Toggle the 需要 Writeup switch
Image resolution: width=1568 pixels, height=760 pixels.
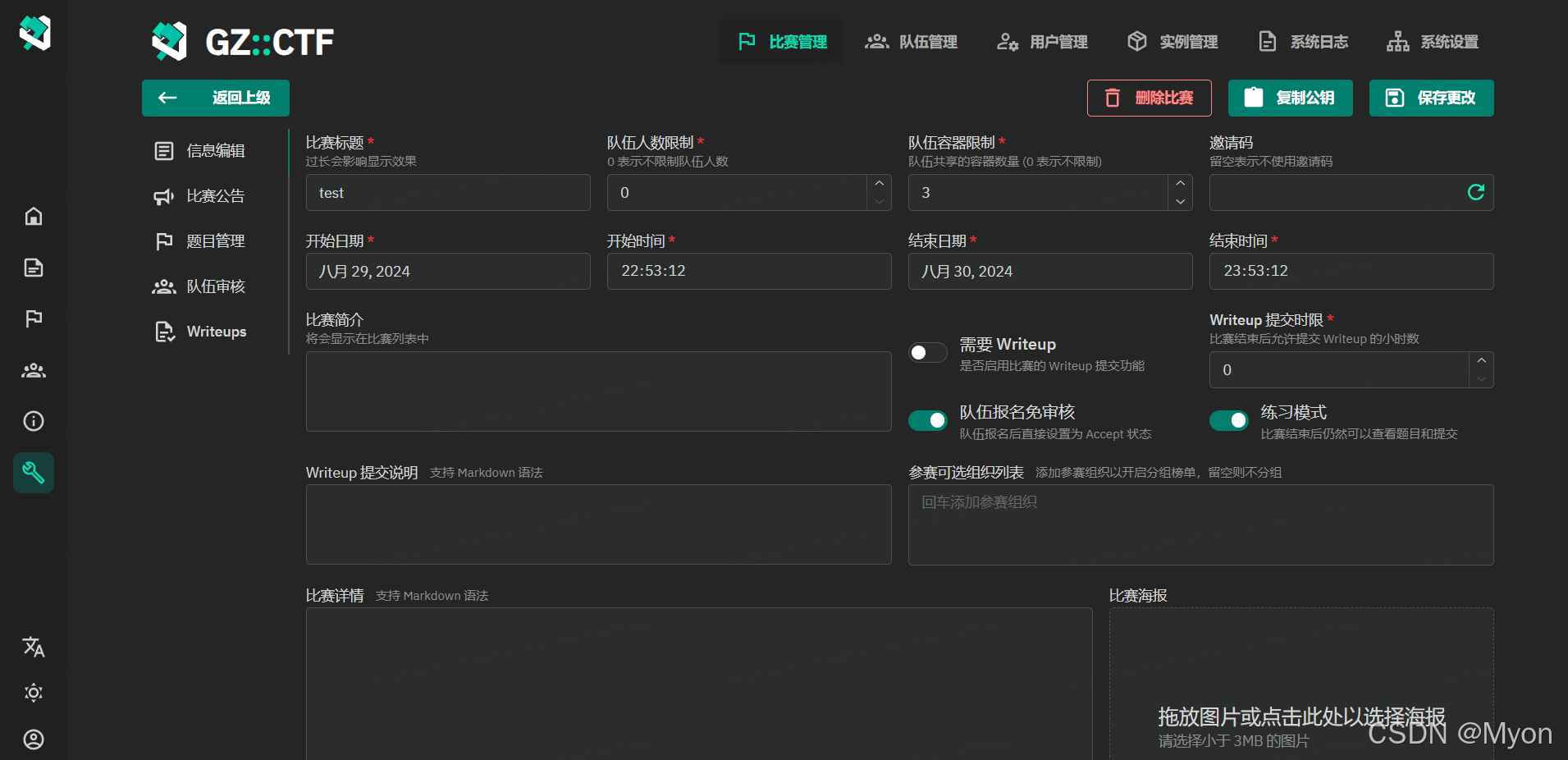(x=927, y=352)
